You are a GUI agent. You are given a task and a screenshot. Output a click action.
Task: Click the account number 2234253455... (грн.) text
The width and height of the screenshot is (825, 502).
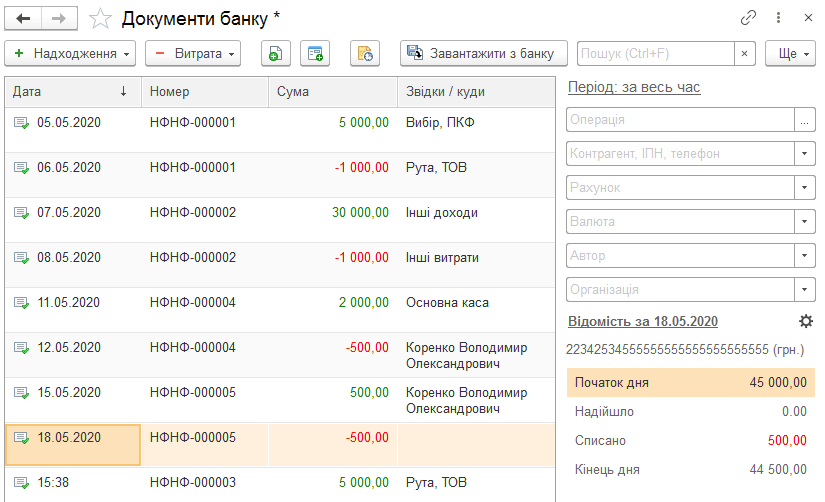[685, 349]
